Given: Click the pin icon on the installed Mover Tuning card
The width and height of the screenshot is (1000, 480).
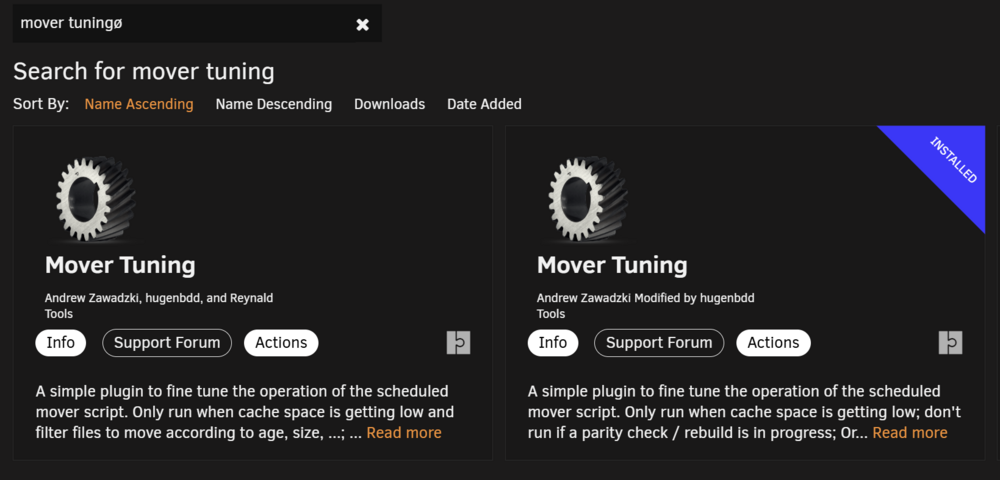Looking at the screenshot, I should (951, 342).
